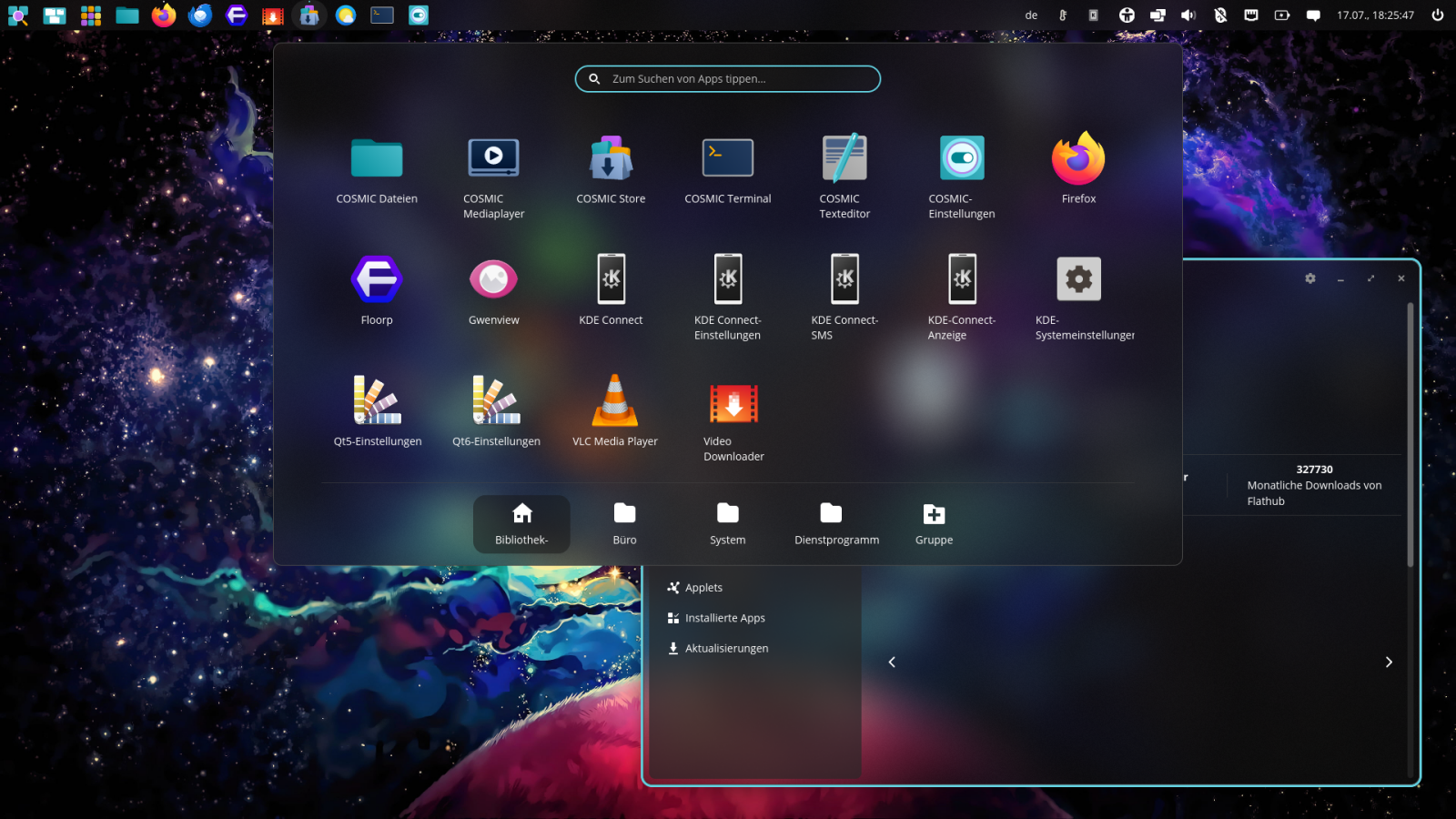Open the clock showing 17.07., 18:25:47
The image size is (1456, 819).
tap(1375, 15)
